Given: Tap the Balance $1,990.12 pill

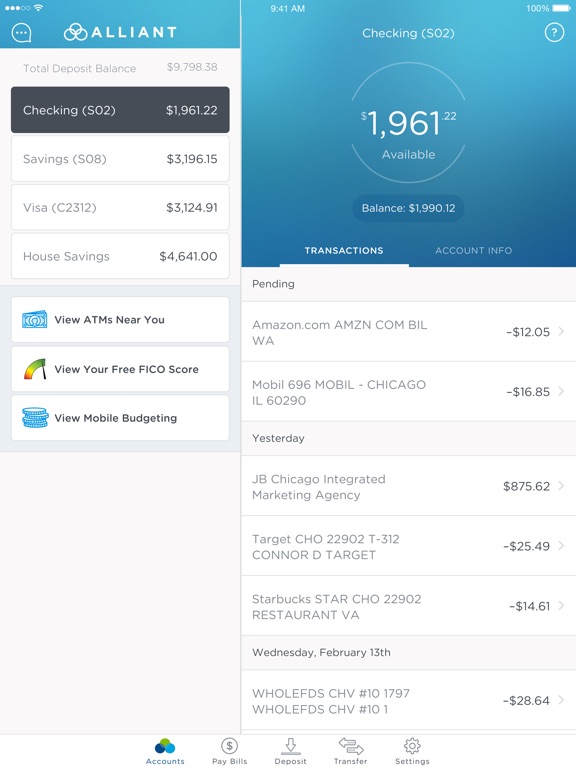Looking at the screenshot, I should (x=408, y=208).
